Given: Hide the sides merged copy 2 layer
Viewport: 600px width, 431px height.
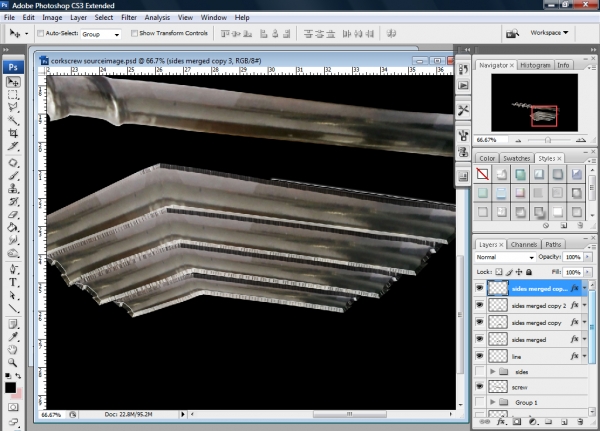Looking at the screenshot, I should coord(479,305).
